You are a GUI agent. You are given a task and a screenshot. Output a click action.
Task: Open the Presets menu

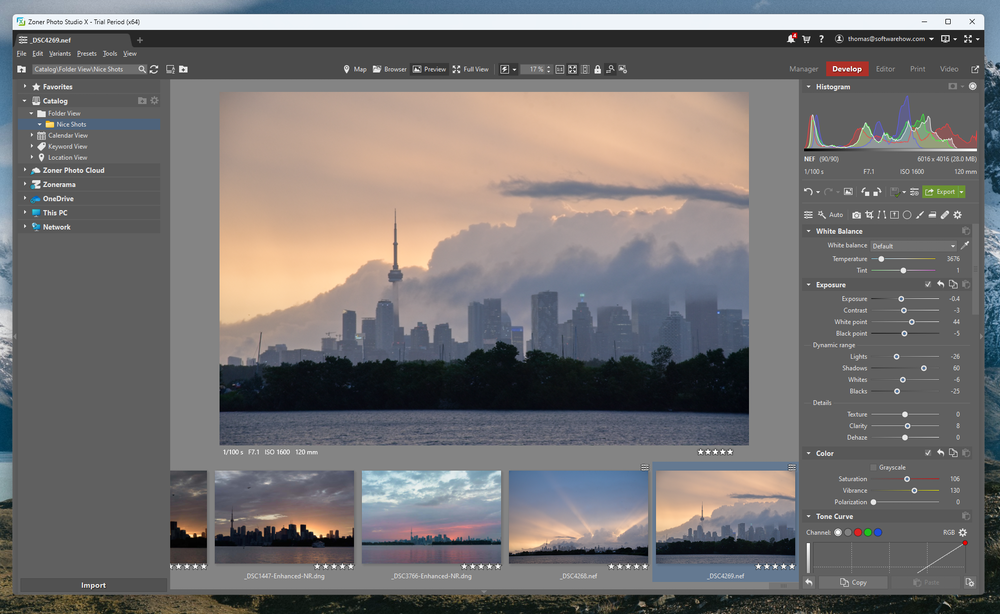(x=87, y=54)
